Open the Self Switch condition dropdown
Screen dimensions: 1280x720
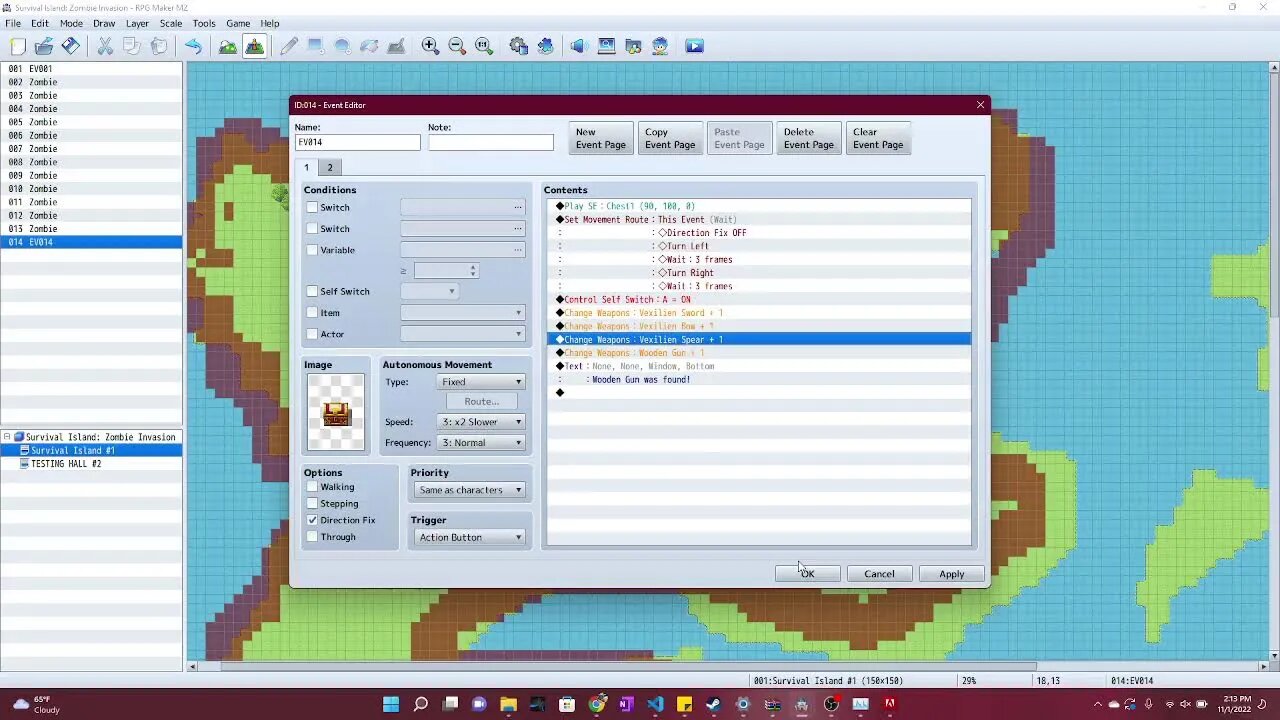(429, 291)
